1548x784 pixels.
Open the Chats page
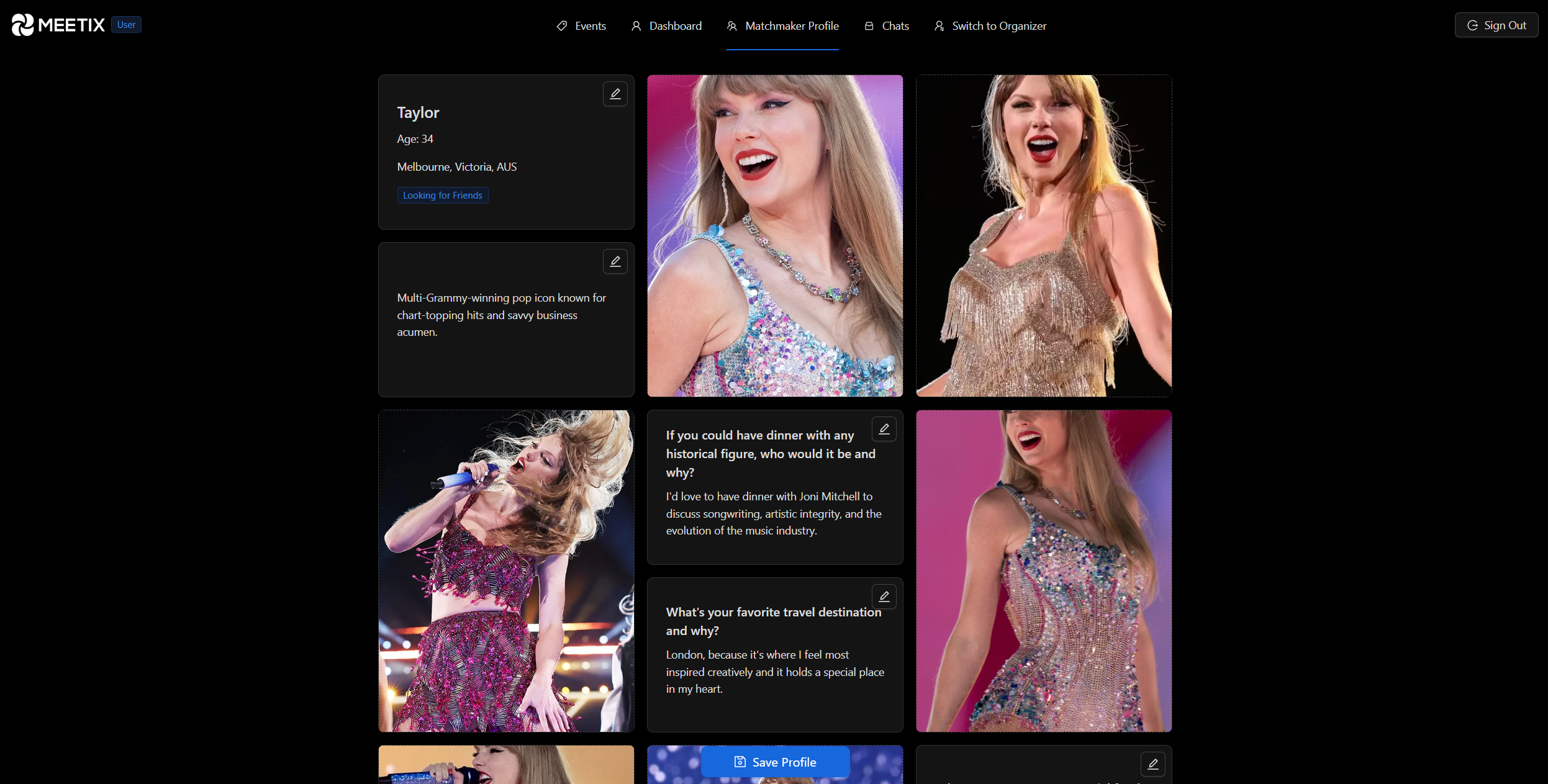(x=887, y=26)
